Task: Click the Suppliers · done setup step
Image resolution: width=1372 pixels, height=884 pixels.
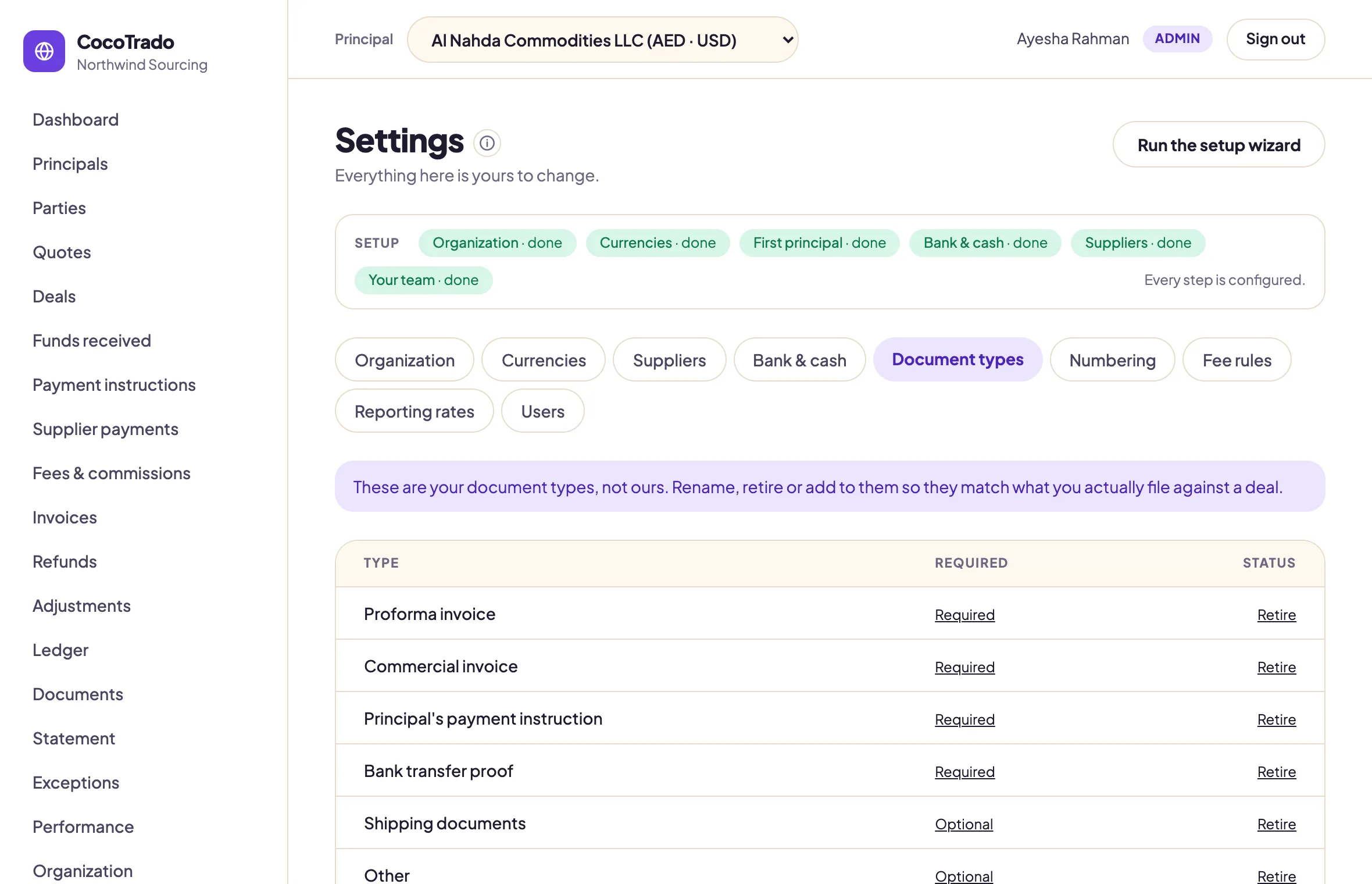Action: click(1138, 243)
